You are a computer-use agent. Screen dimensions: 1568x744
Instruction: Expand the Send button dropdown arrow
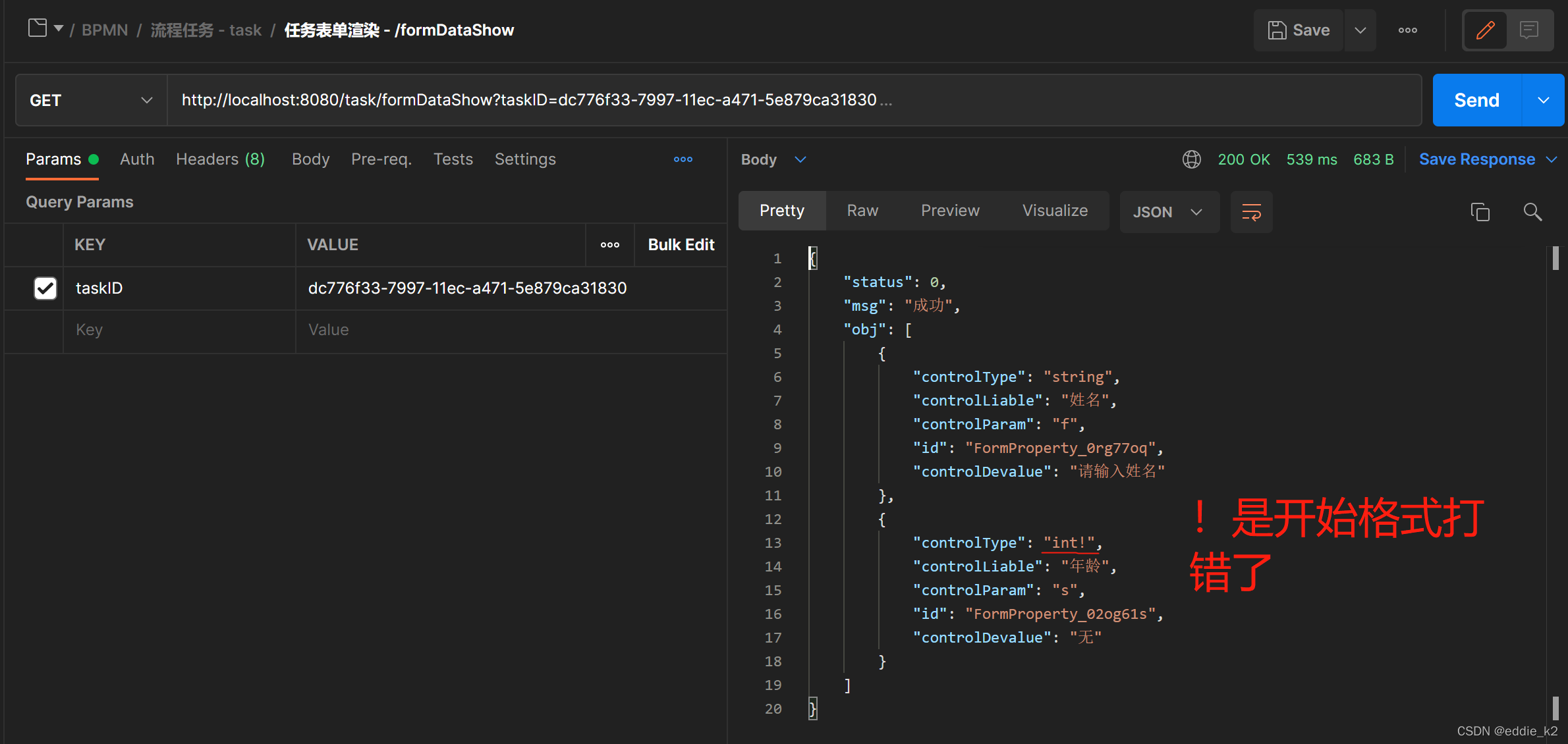pos(1544,100)
